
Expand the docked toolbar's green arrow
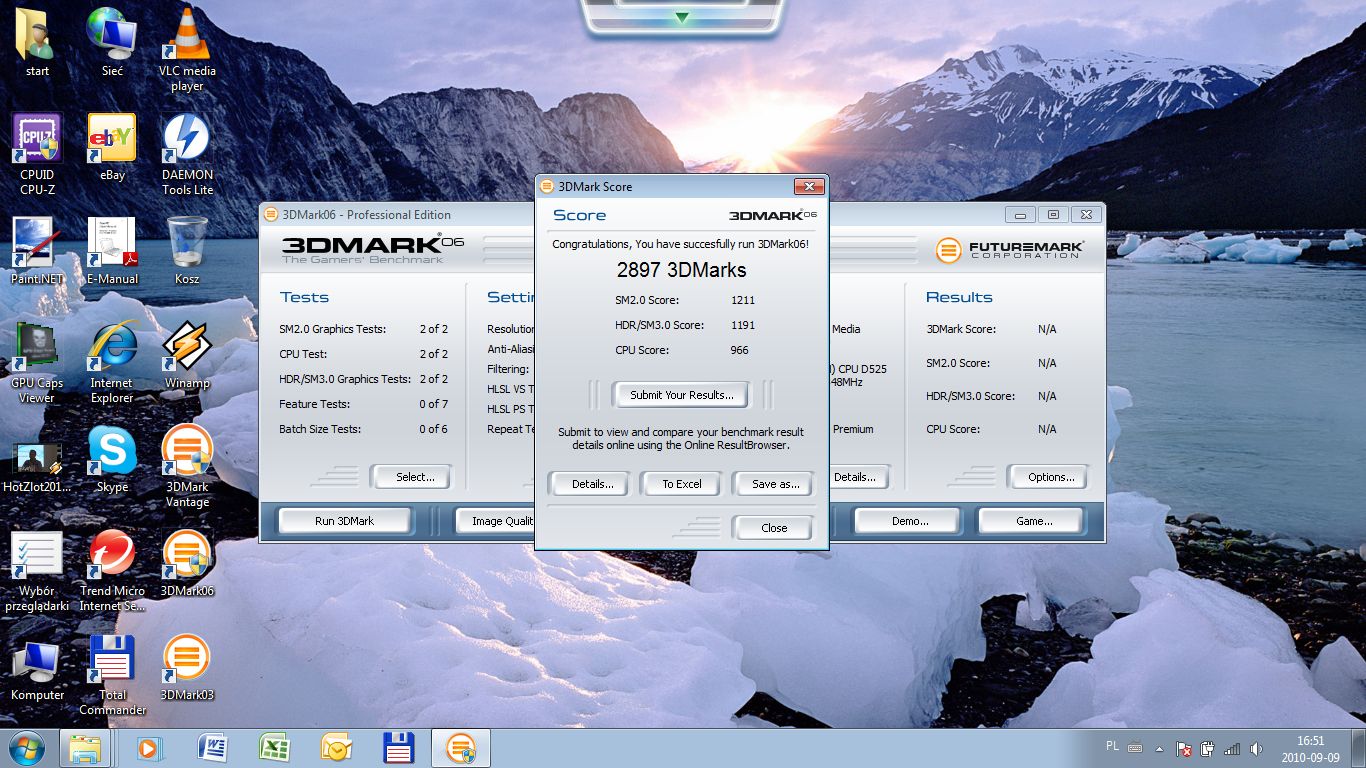(x=682, y=18)
